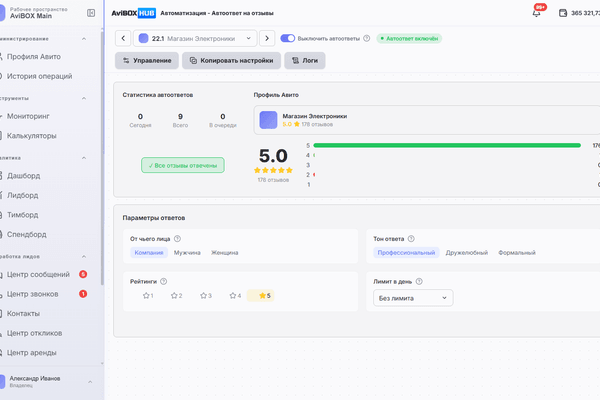This screenshot has width=600, height=400.
Task: Click help icon beside От чьего лица
Action: (177, 238)
